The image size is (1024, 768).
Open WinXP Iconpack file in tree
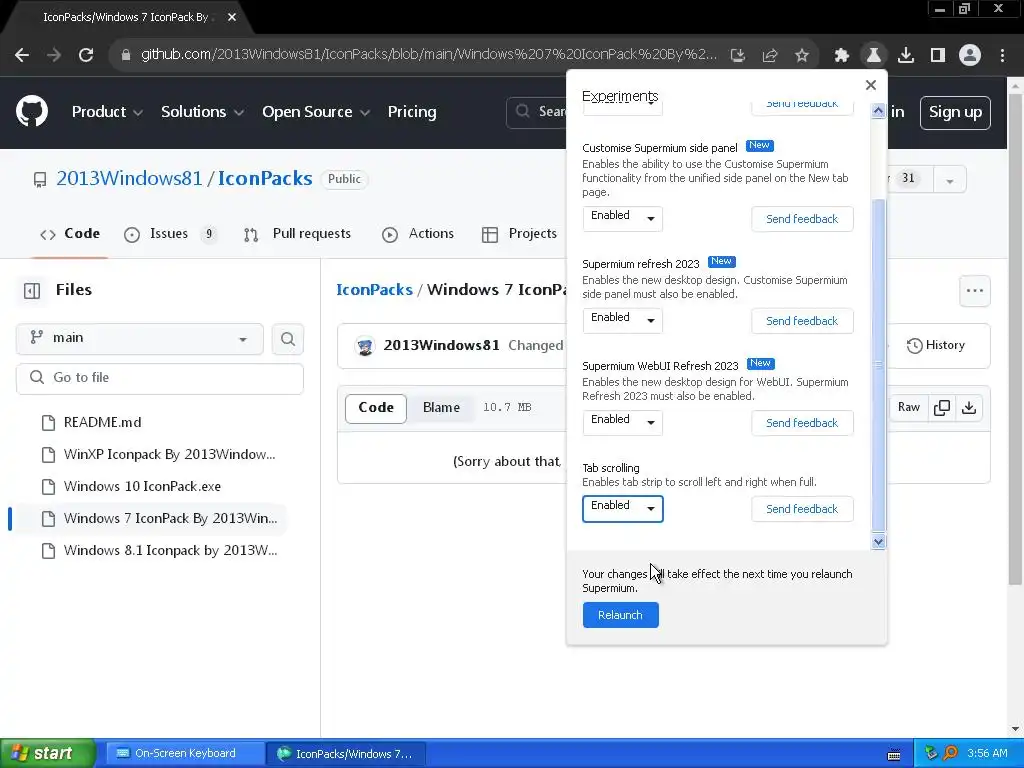coord(170,455)
